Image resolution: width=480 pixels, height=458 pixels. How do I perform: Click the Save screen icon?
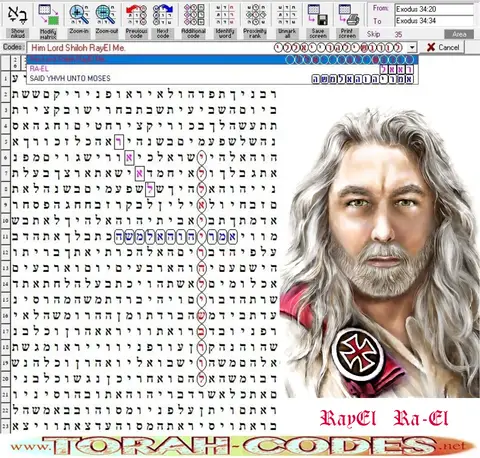(x=318, y=14)
